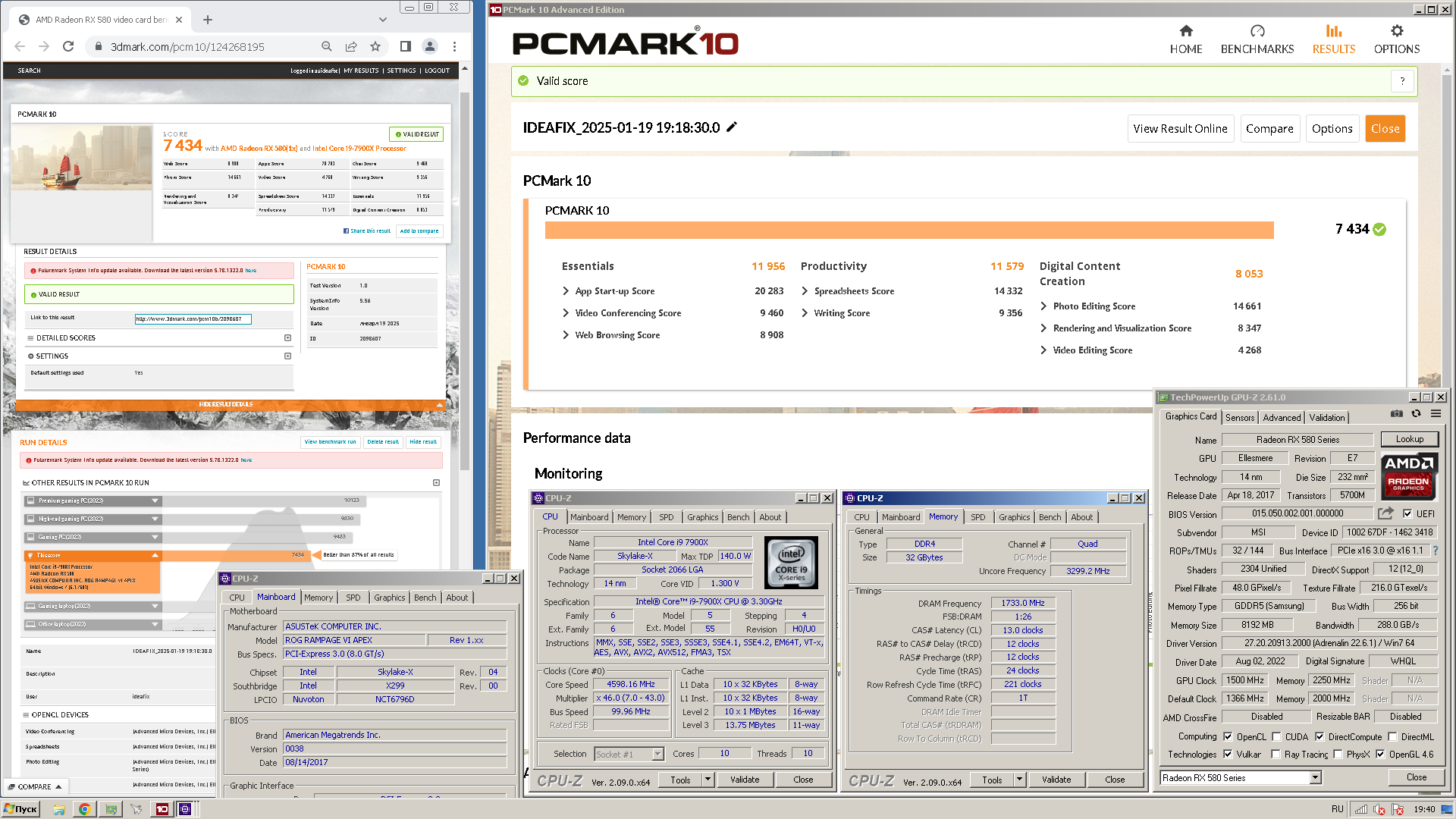The width and height of the screenshot is (1456, 819).
Task: Switch to the Sensors tab in GPU-Z
Action: pyautogui.click(x=1240, y=418)
